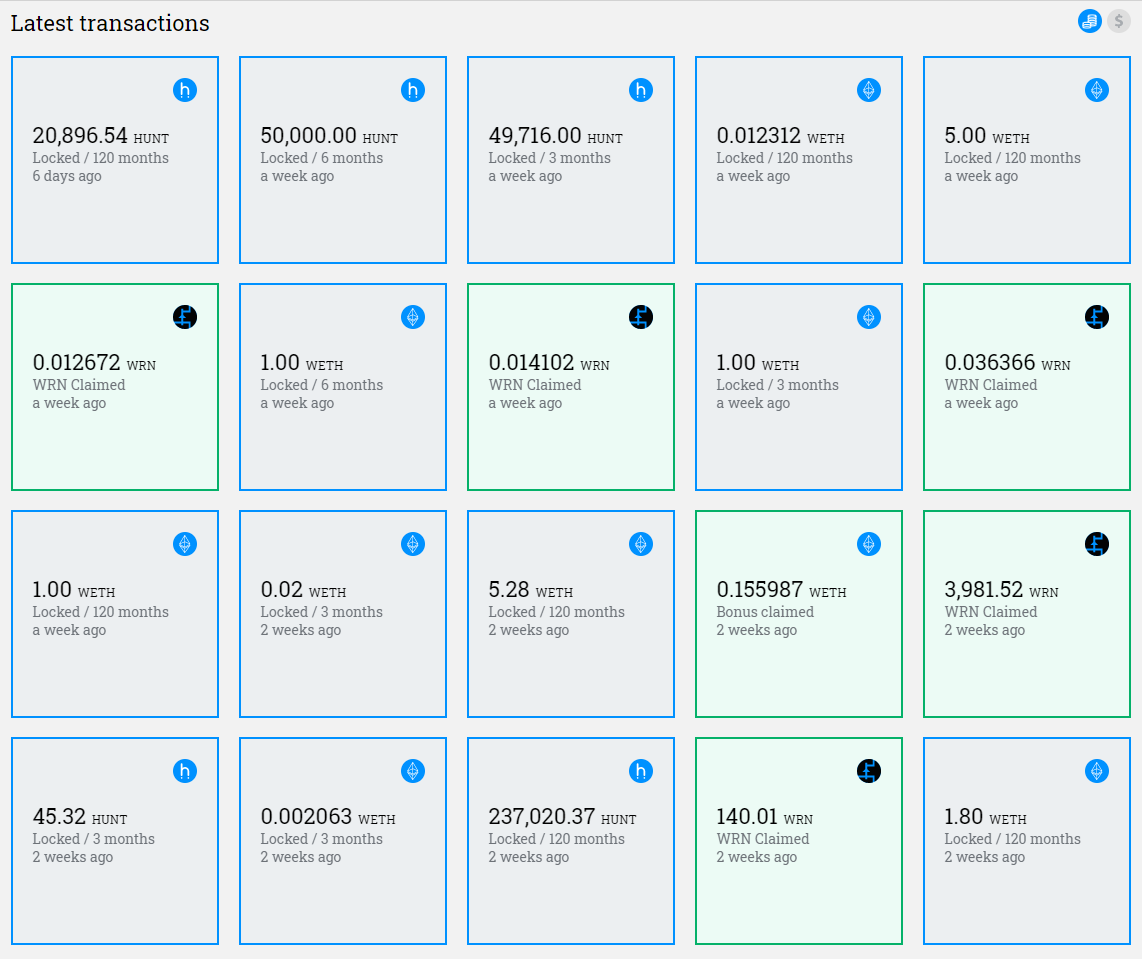1142x959 pixels.
Task: Select the 0.155987 WETH amount
Action: (781, 590)
